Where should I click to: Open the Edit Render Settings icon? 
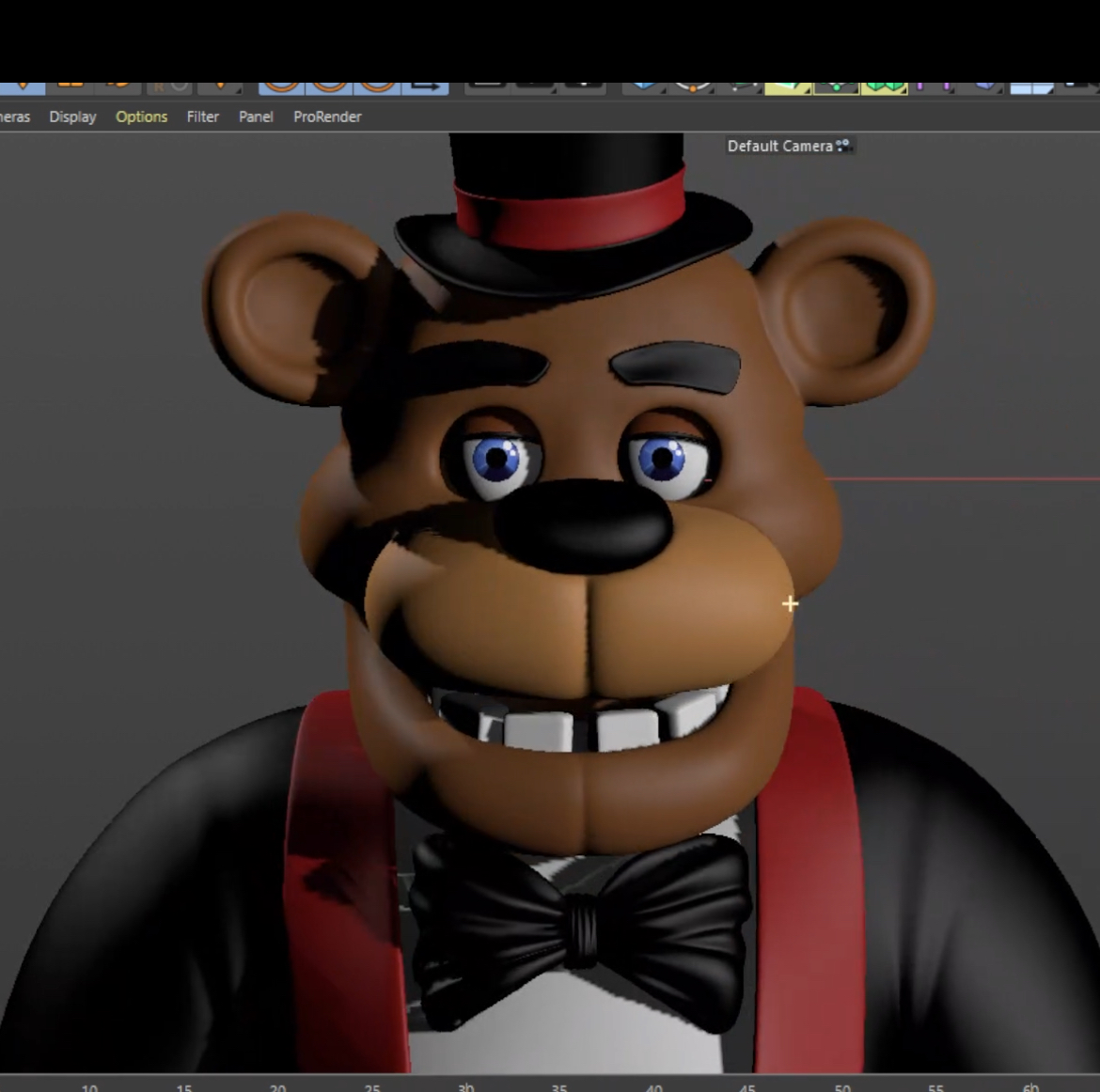(x=583, y=86)
